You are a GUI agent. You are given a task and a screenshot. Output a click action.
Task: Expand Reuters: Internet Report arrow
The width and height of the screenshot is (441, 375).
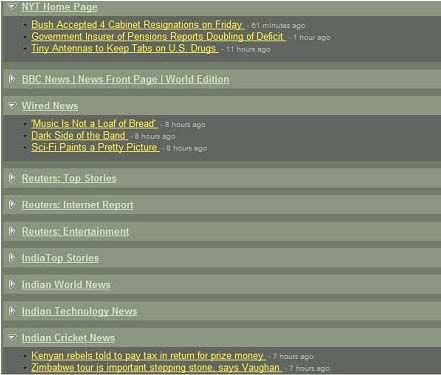(x=12, y=204)
